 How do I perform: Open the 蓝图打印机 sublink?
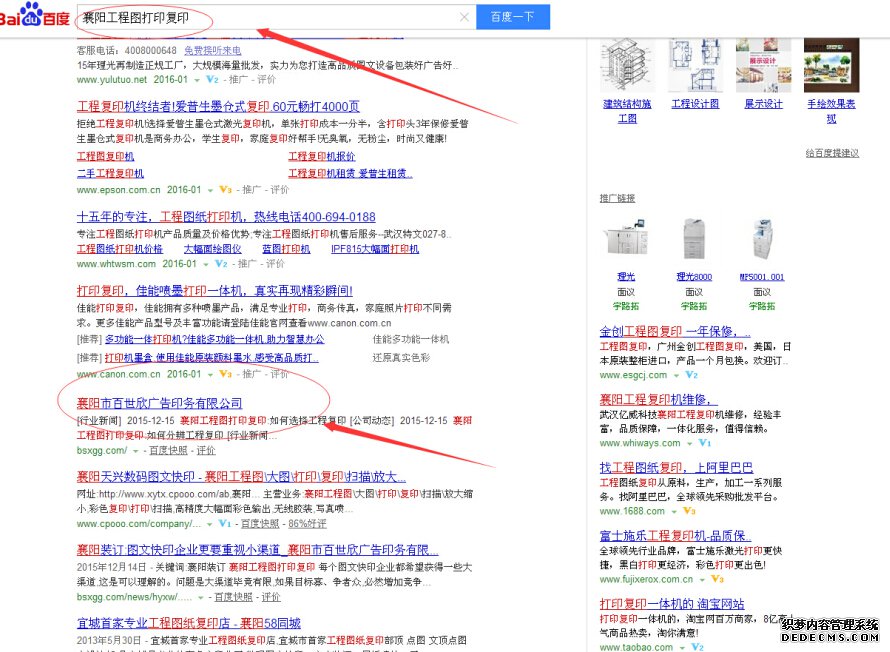click(x=286, y=249)
